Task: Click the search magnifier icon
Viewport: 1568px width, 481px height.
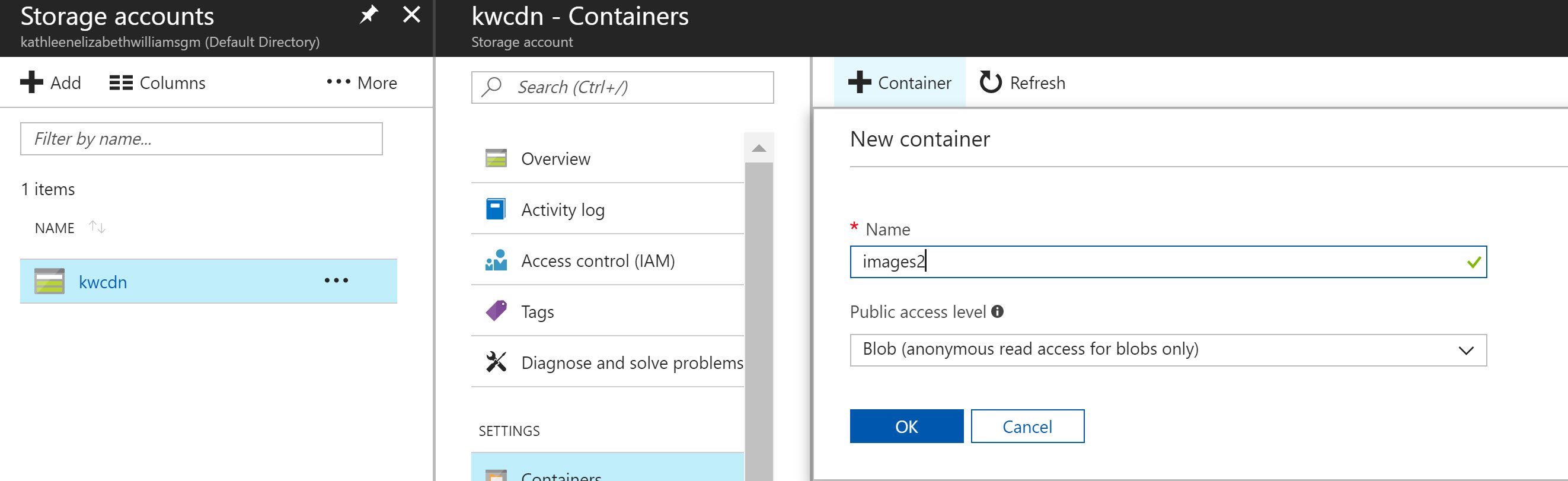Action: [491, 87]
